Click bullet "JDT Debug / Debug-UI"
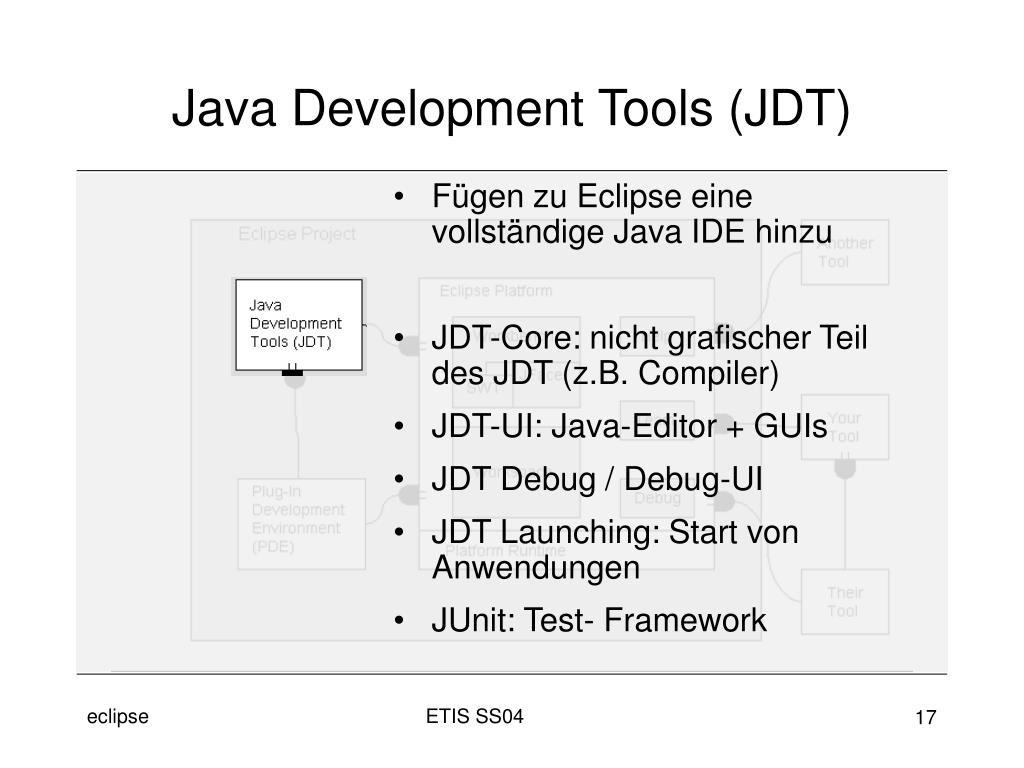Screen dimensions: 1024x768 (596, 479)
